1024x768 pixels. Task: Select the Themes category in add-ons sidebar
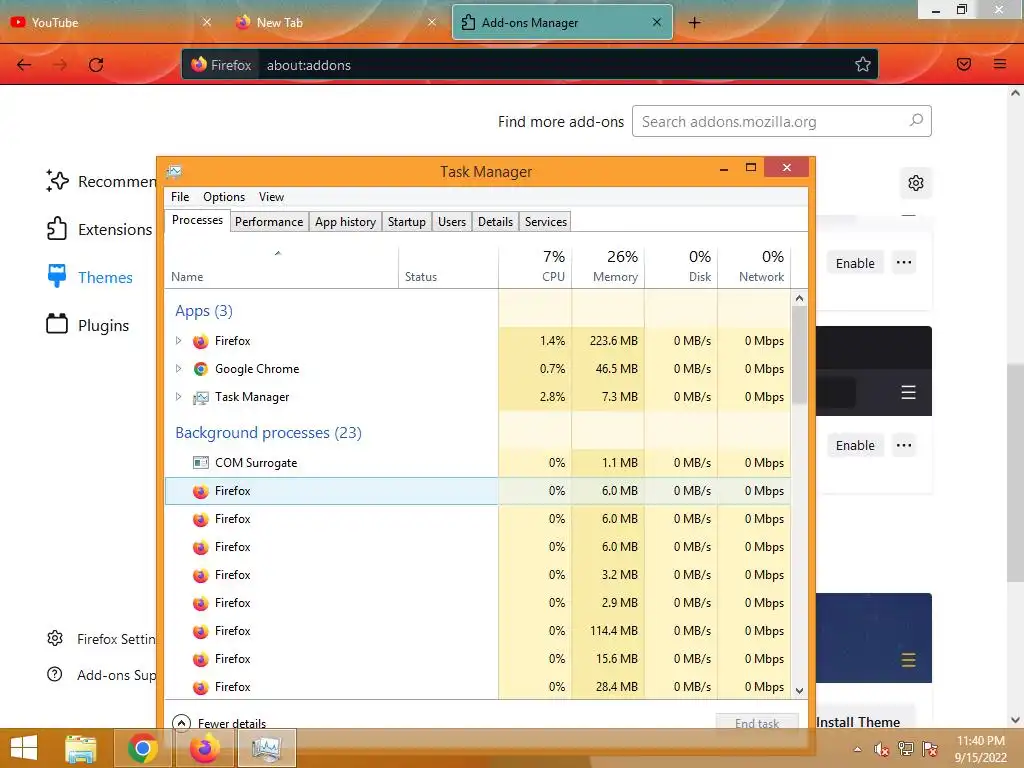(x=89, y=277)
